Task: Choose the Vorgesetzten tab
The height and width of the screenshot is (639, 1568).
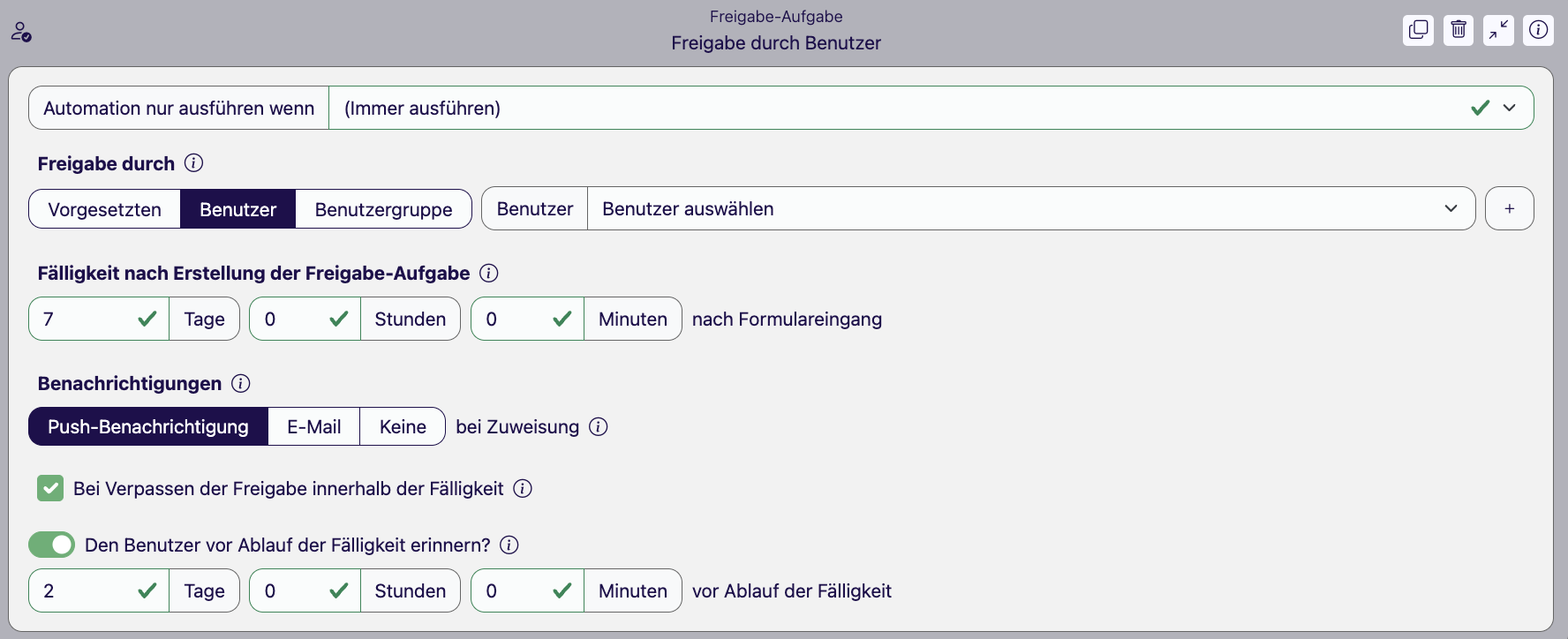Action: (105, 209)
